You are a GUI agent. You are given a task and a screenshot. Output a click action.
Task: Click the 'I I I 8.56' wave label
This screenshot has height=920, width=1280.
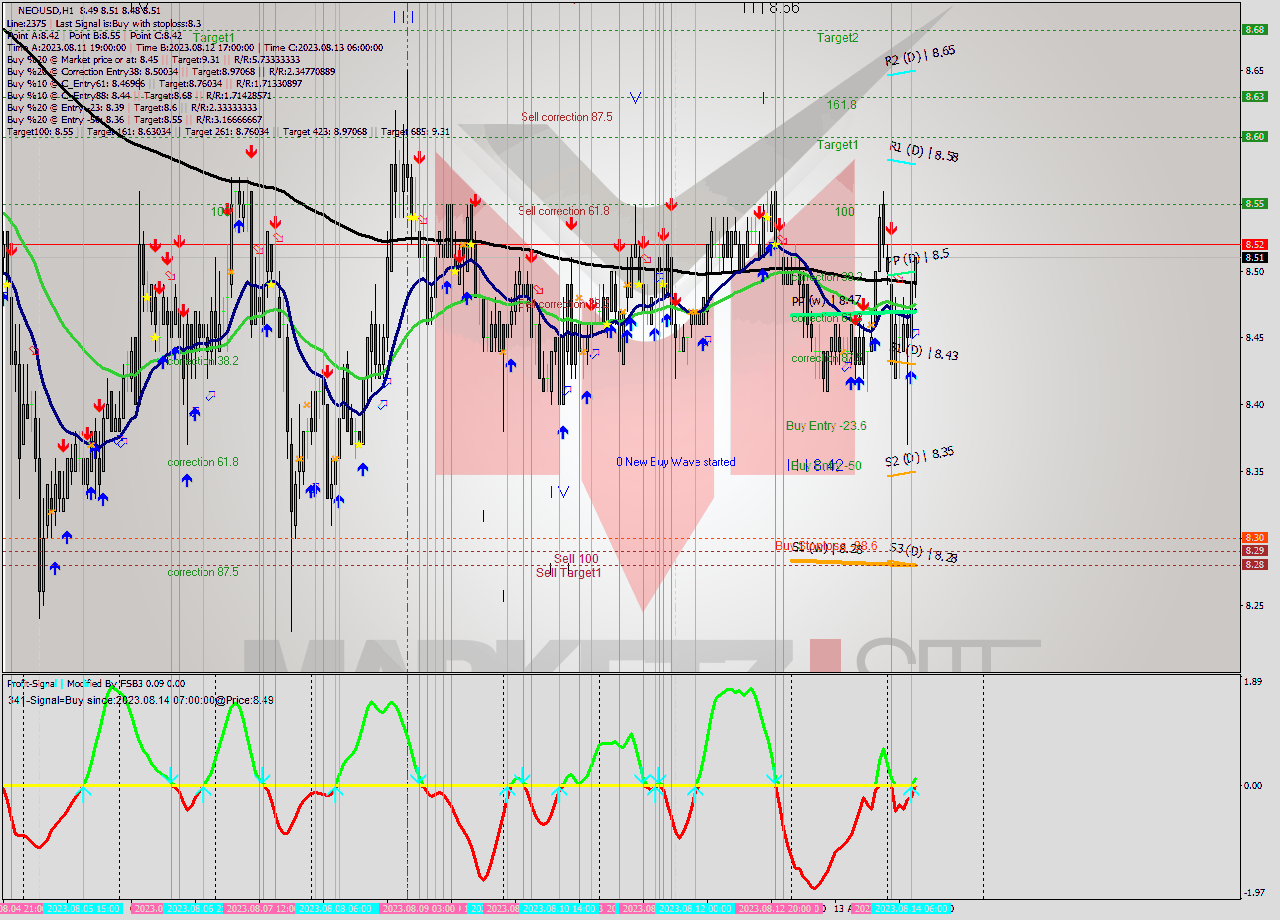click(771, 8)
